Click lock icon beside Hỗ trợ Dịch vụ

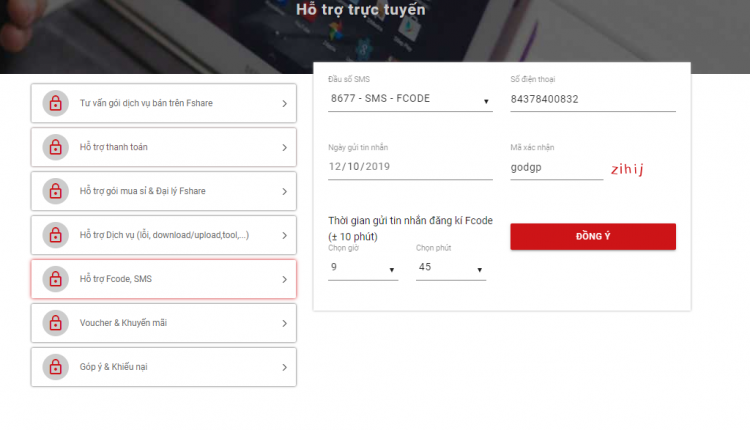(x=55, y=235)
